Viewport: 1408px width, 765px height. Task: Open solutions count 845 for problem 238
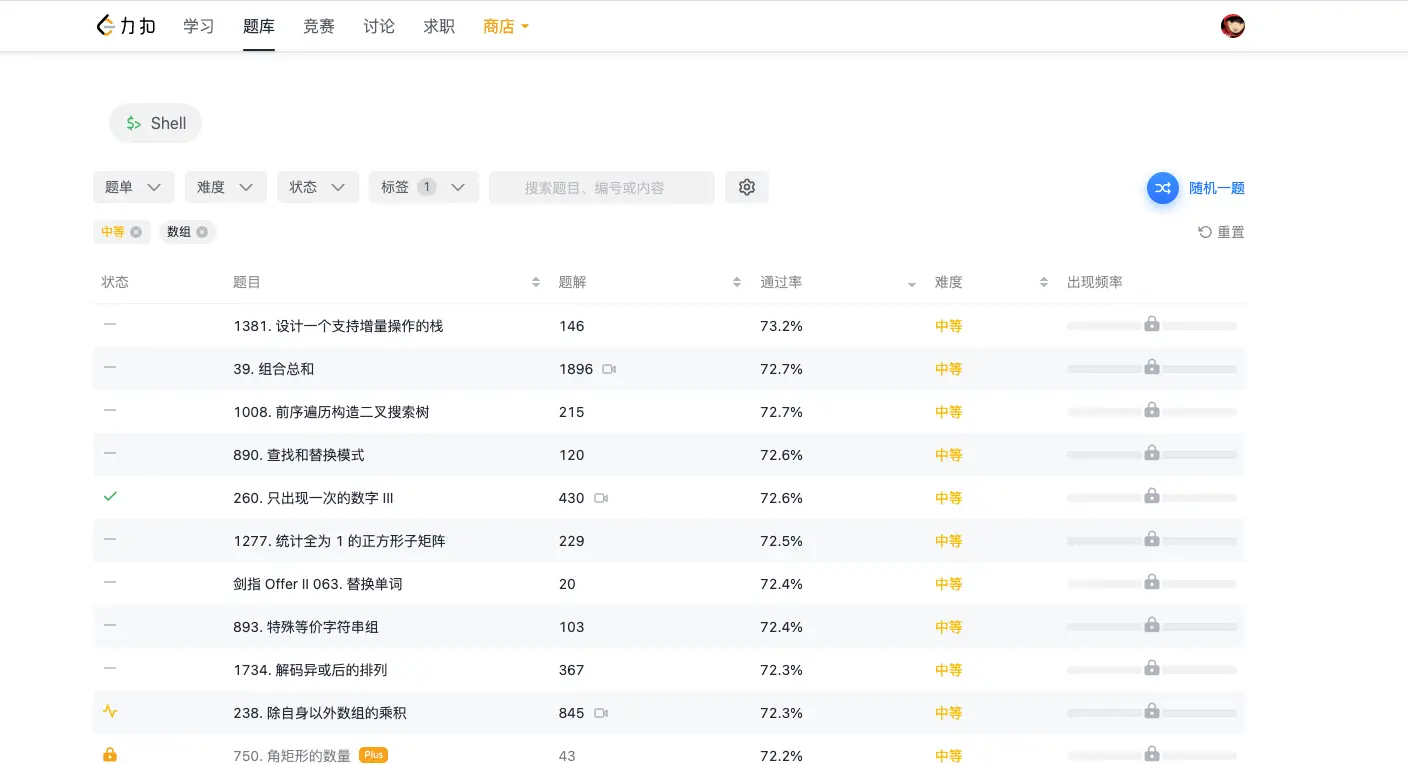coord(572,713)
